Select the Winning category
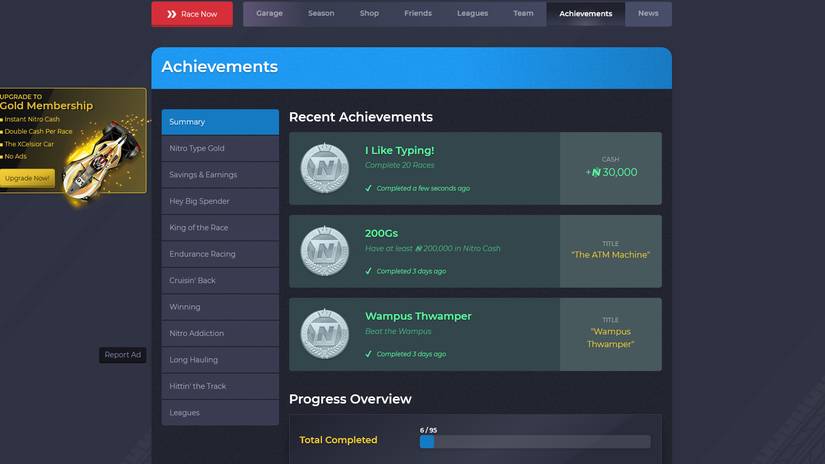Screen dimensions: 825x464 [x=220, y=307]
